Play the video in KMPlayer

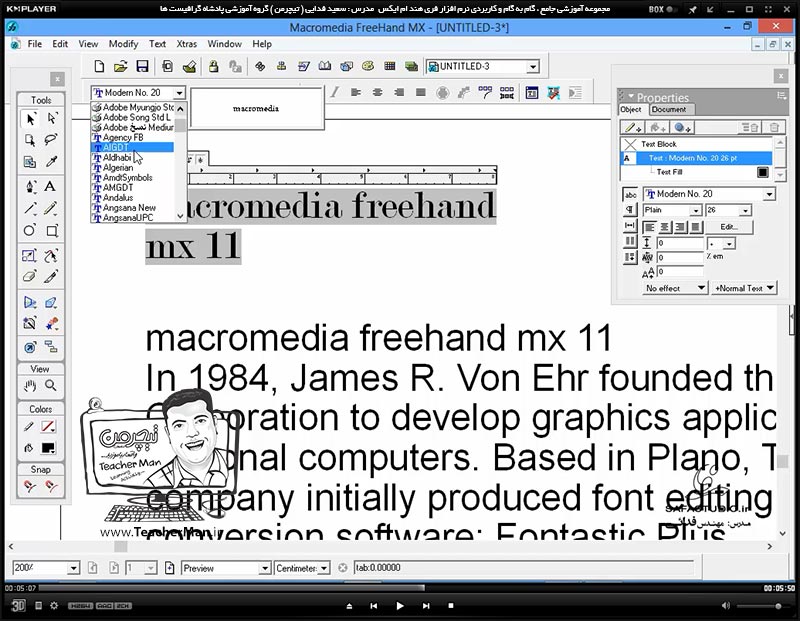click(399, 606)
